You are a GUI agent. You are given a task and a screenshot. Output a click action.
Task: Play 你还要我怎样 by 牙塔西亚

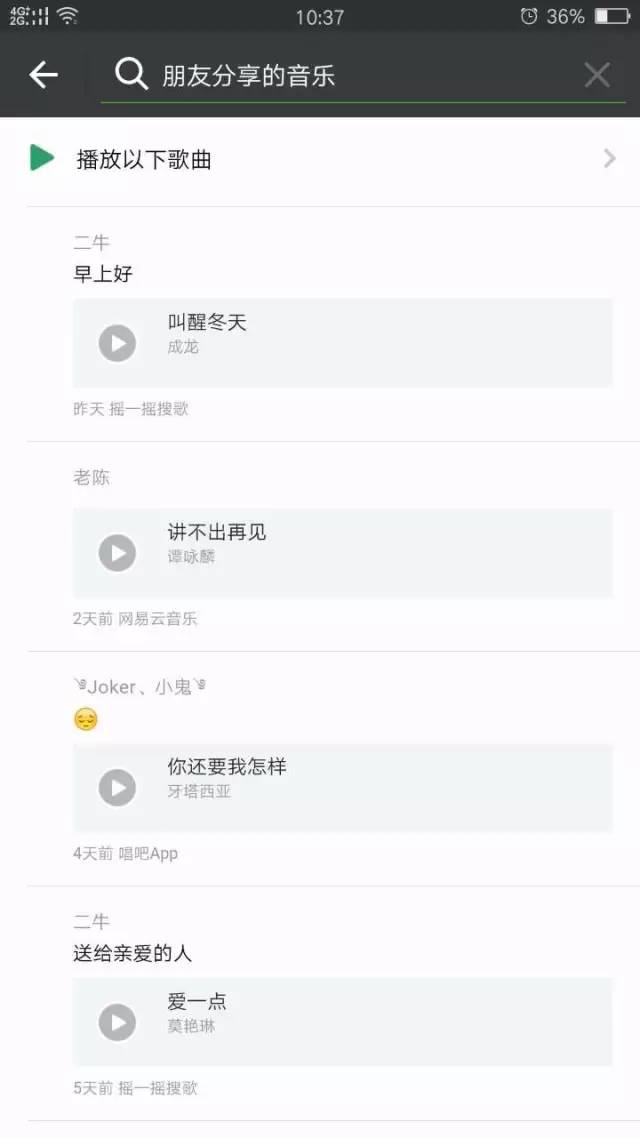[x=116, y=788]
